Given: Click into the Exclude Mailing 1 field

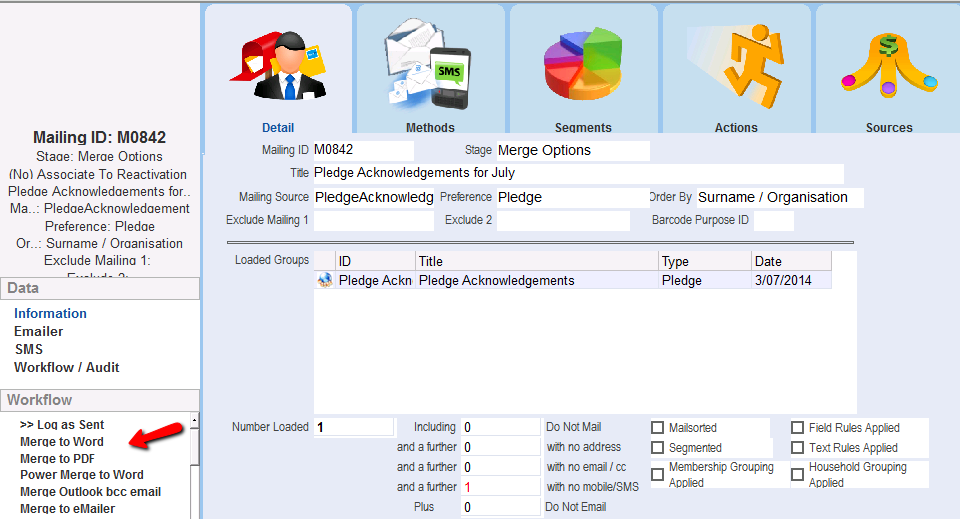Looking at the screenshot, I should [x=373, y=220].
